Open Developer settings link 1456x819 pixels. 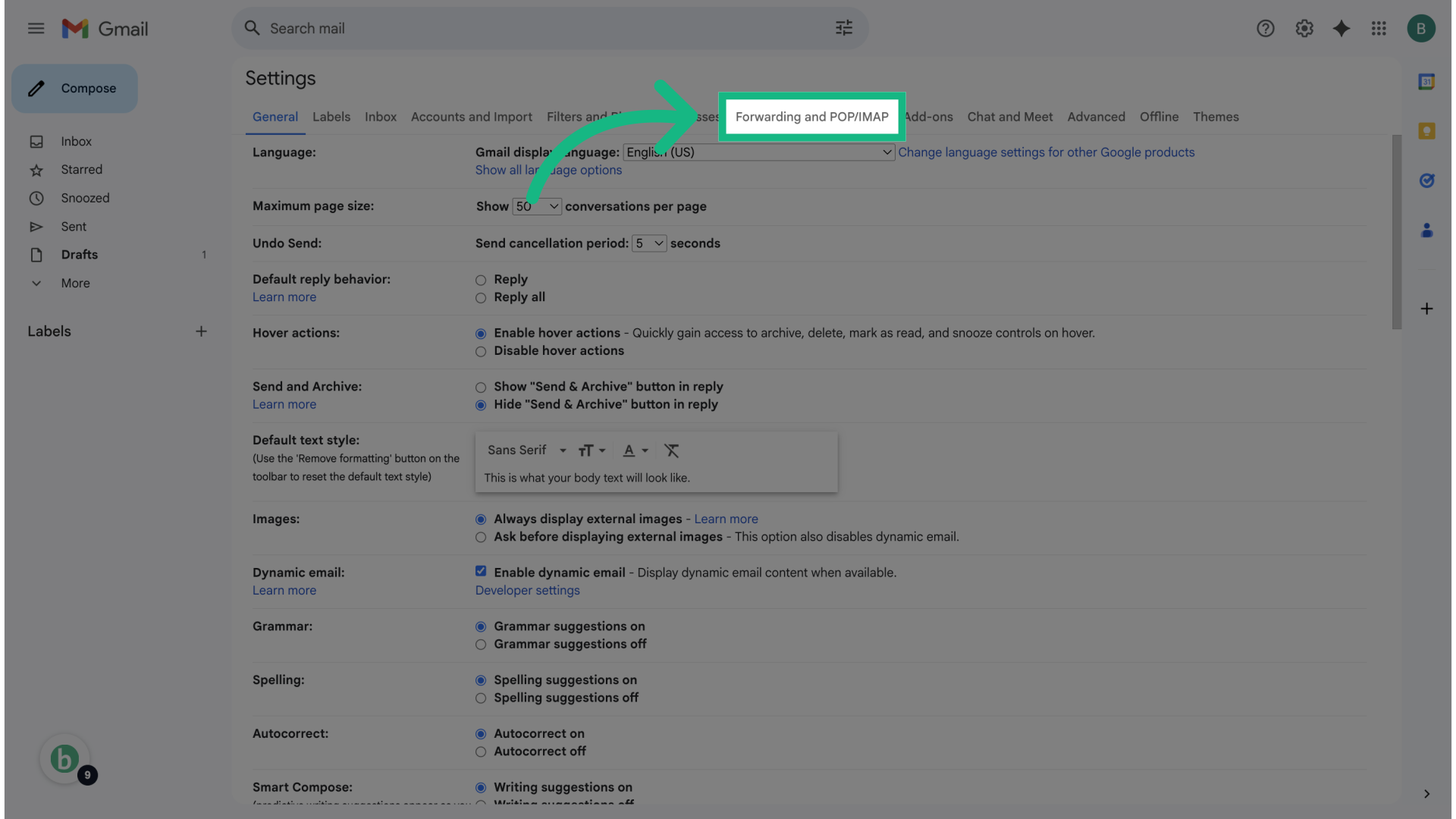pyautogui.click(x=527, y=591)
